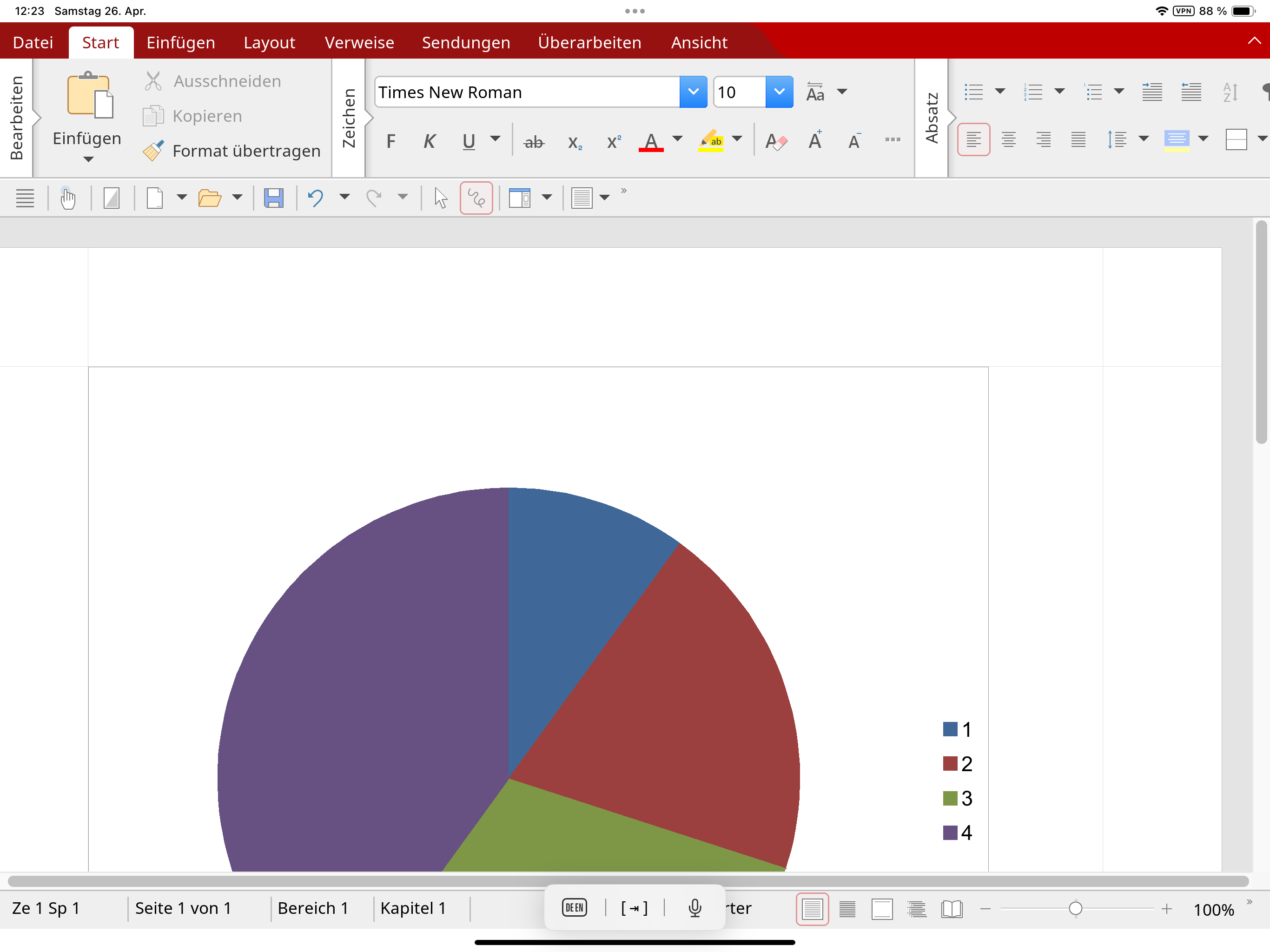Click the Einfügen paste button

tap(88, 109)
